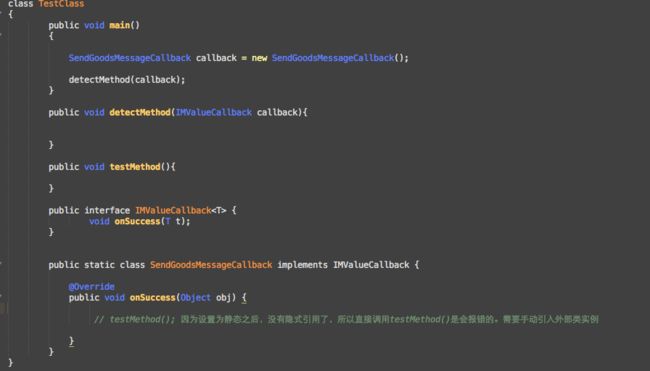
Task: Click the interface keyword
Action: pyautogui.click(x=107, y=211)
